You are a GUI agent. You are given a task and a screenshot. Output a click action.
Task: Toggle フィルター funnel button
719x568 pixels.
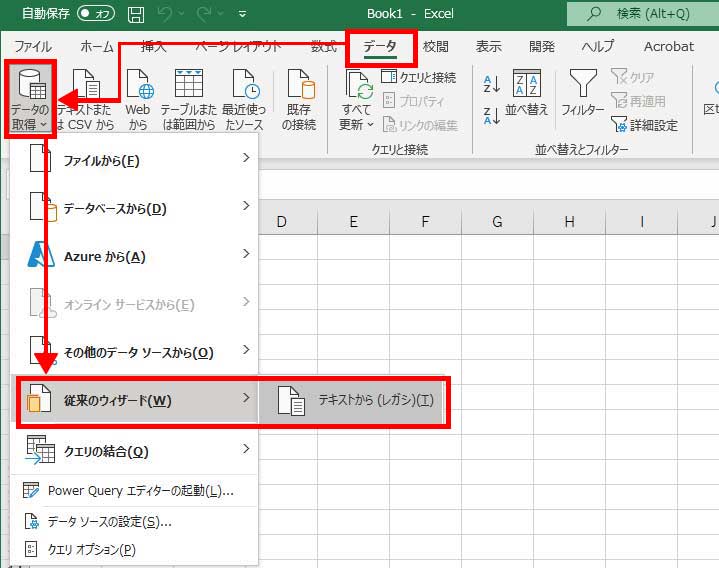(x=582, y=94)
